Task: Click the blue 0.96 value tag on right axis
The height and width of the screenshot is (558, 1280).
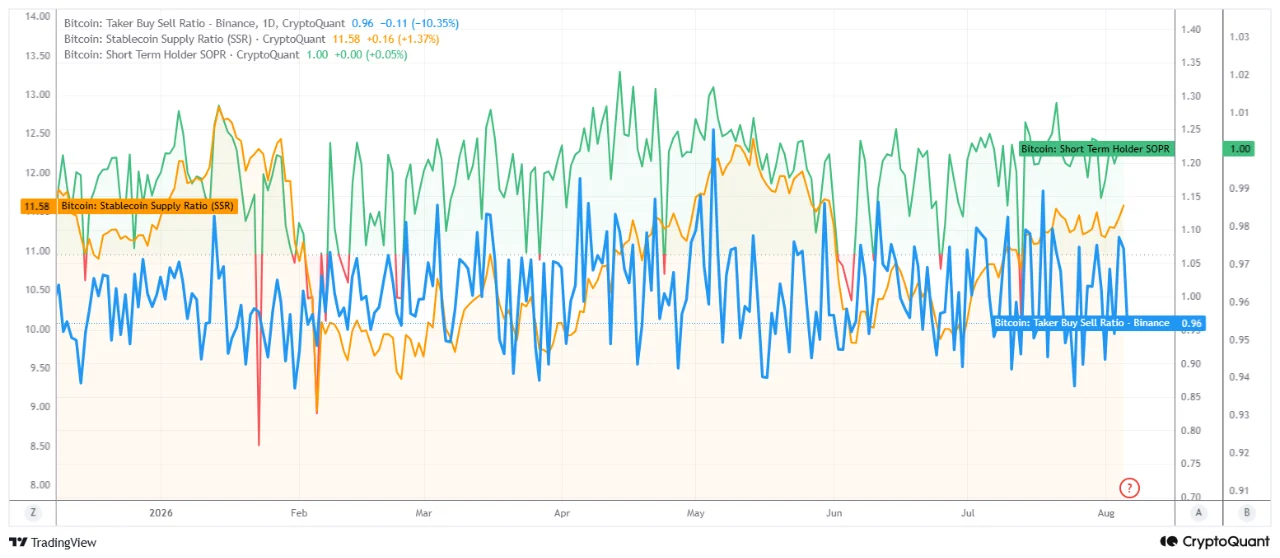Action: click(x=1191, y=323)
